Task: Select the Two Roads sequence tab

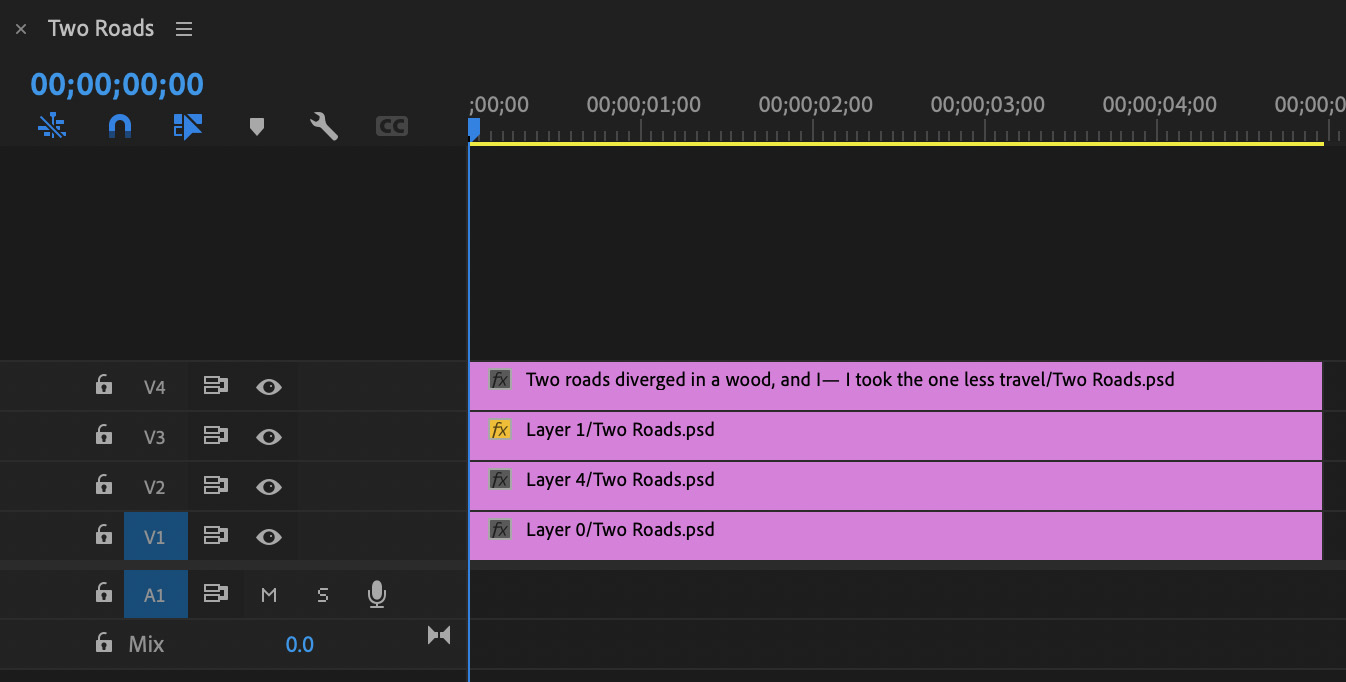Action: pyautogui.click(x=101, y=28)
